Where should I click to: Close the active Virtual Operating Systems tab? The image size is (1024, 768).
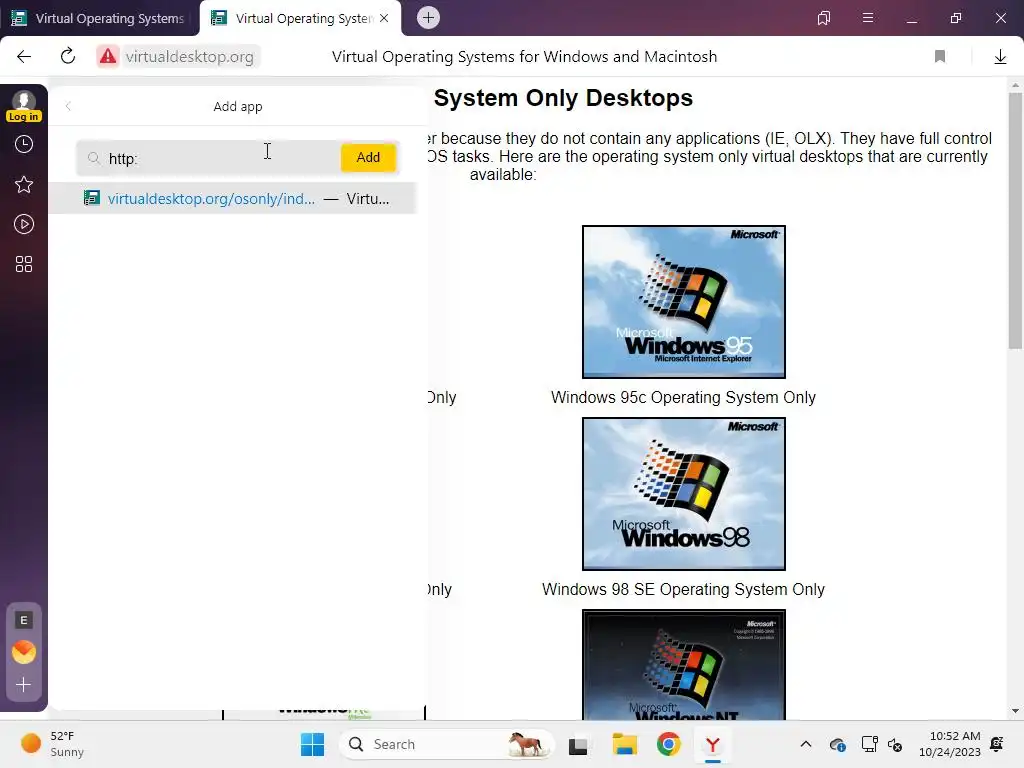[x=384, y=18]
